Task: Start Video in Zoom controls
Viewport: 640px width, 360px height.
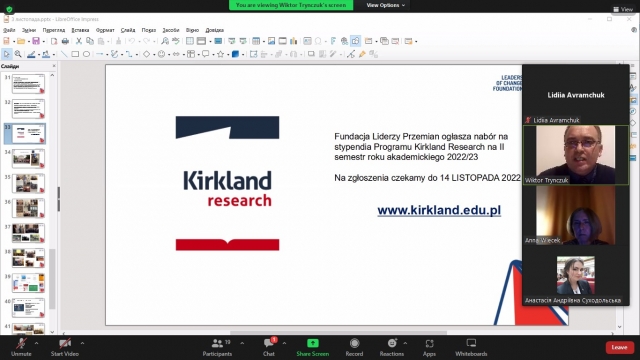Action: coord(64,347)
